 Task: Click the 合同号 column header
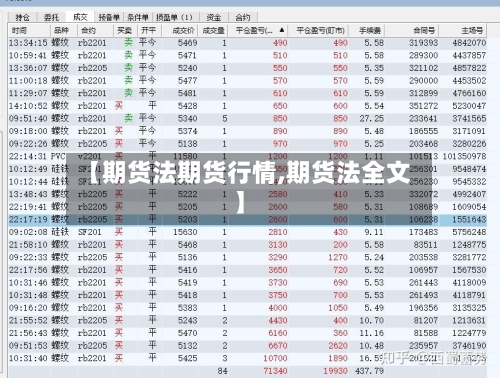(412, 31)
